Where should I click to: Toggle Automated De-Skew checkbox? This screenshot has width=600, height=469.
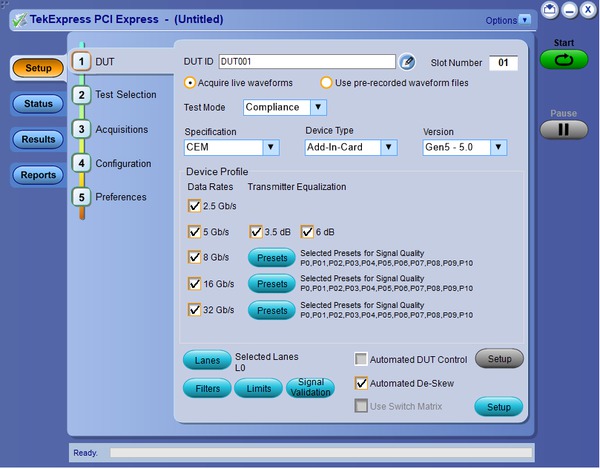click(361, 383)
